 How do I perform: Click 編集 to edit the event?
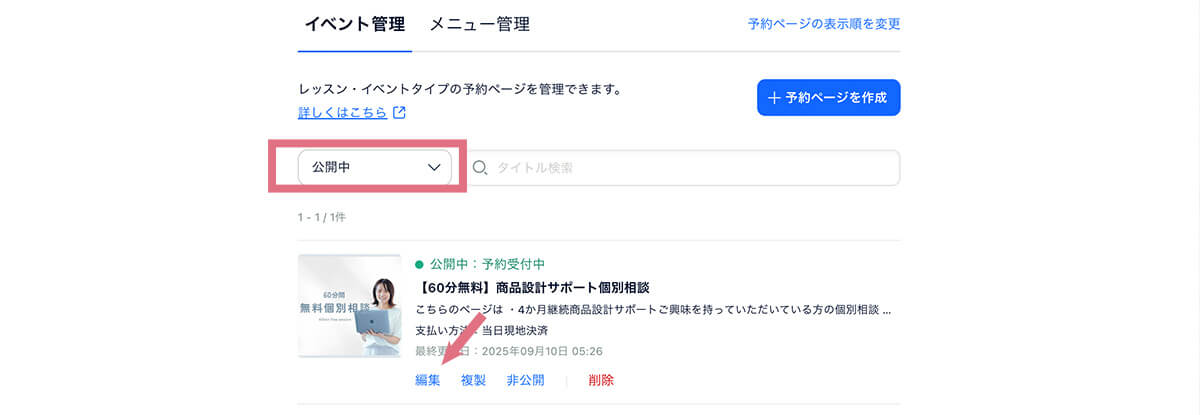click(427, 380)
